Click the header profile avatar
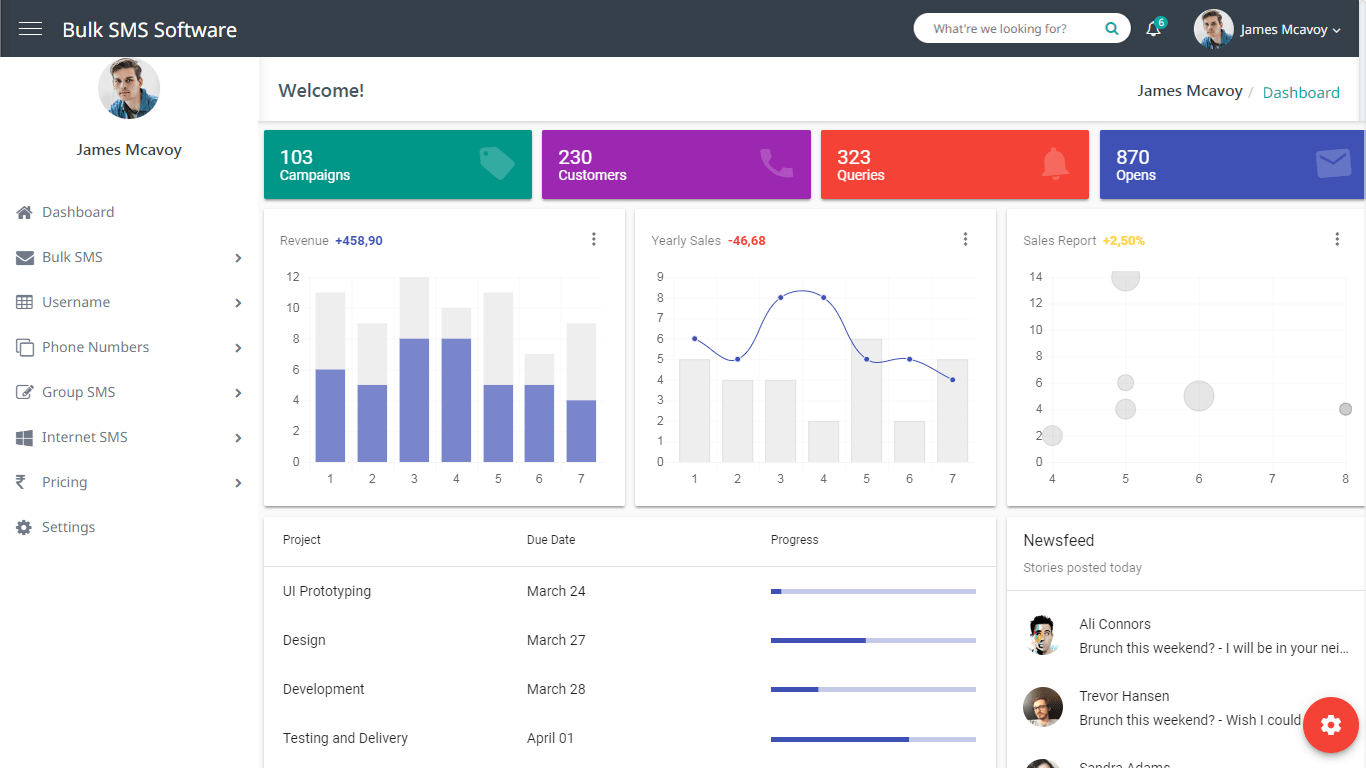This screenshot has width=1366, height=768. (1213, 29)
